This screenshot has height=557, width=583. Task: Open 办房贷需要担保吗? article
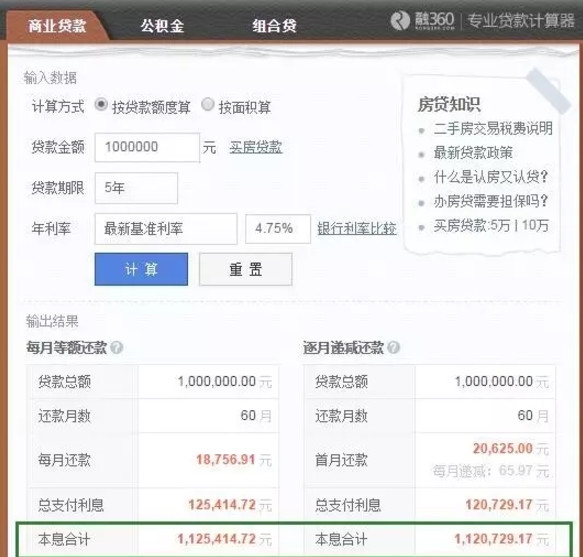click(491, 202)
